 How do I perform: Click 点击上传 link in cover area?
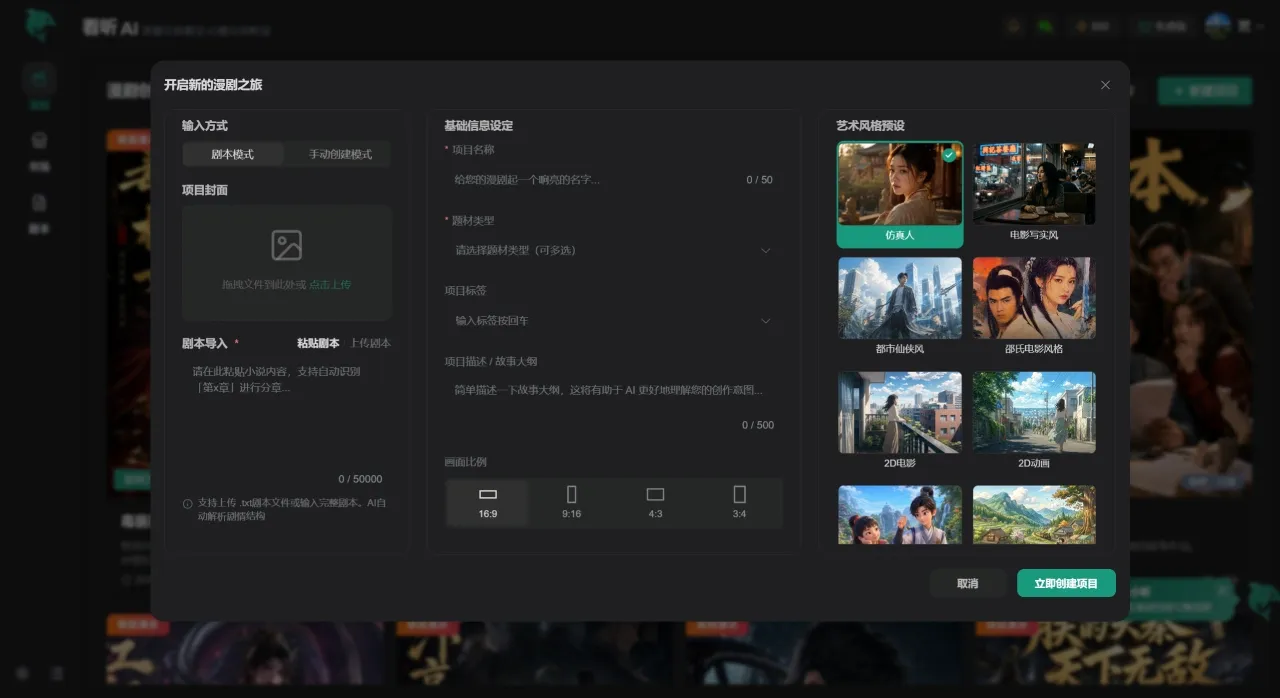tap(330, 285)
